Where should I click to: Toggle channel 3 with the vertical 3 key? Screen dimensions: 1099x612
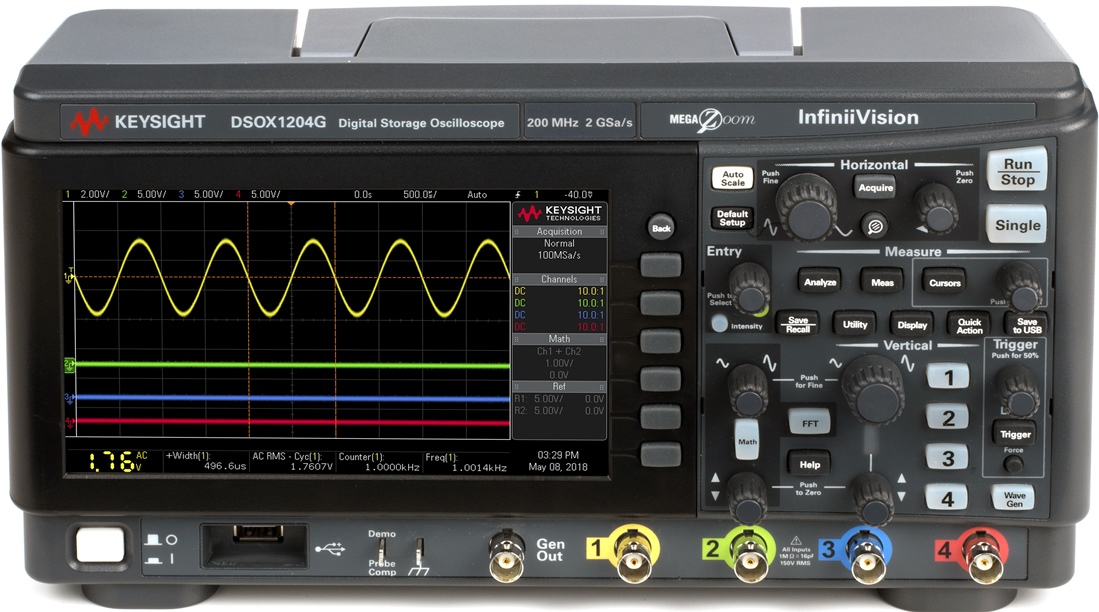click(947, 457)
